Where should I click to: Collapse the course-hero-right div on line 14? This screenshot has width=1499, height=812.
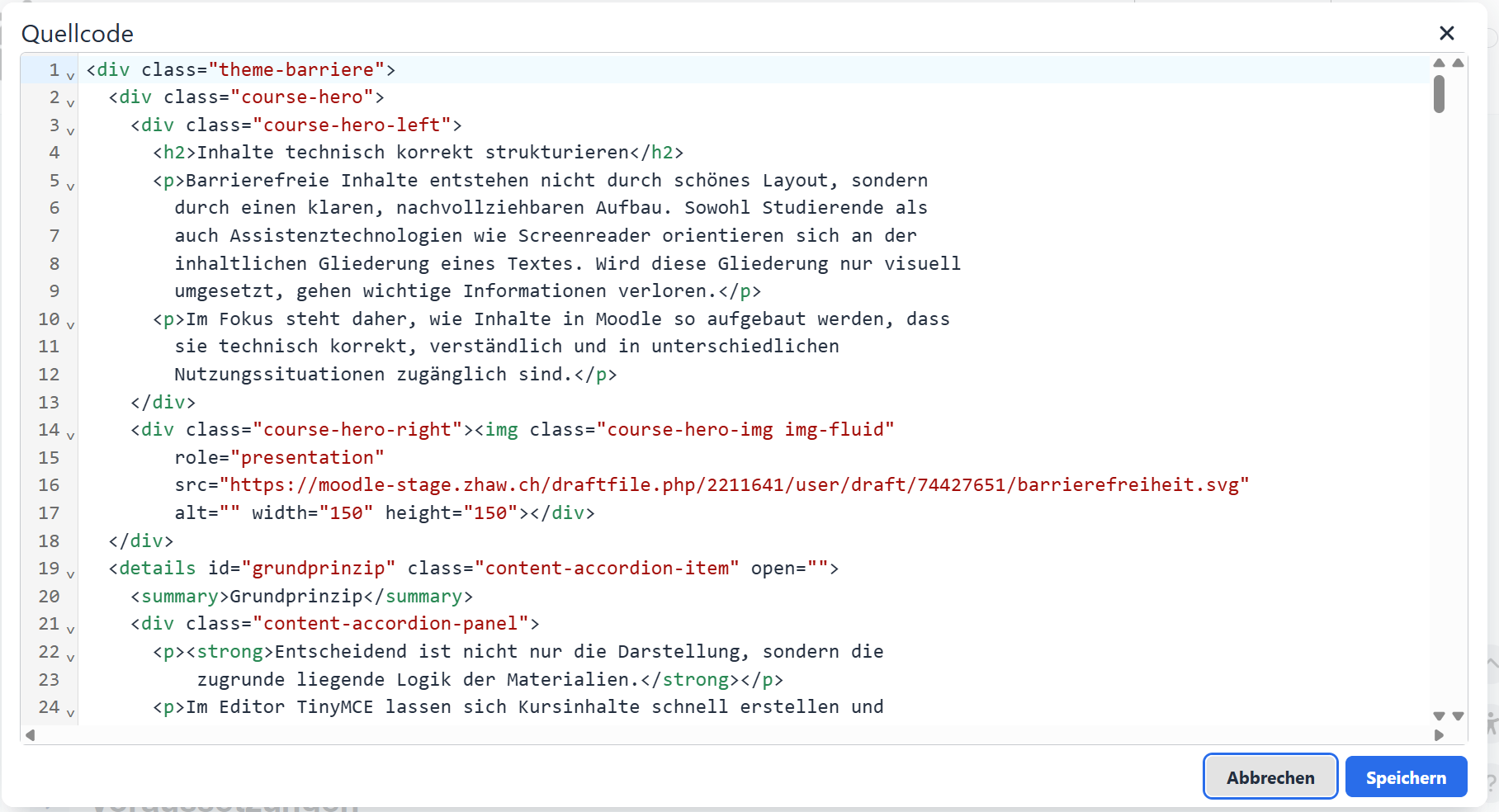coord(70,436)
